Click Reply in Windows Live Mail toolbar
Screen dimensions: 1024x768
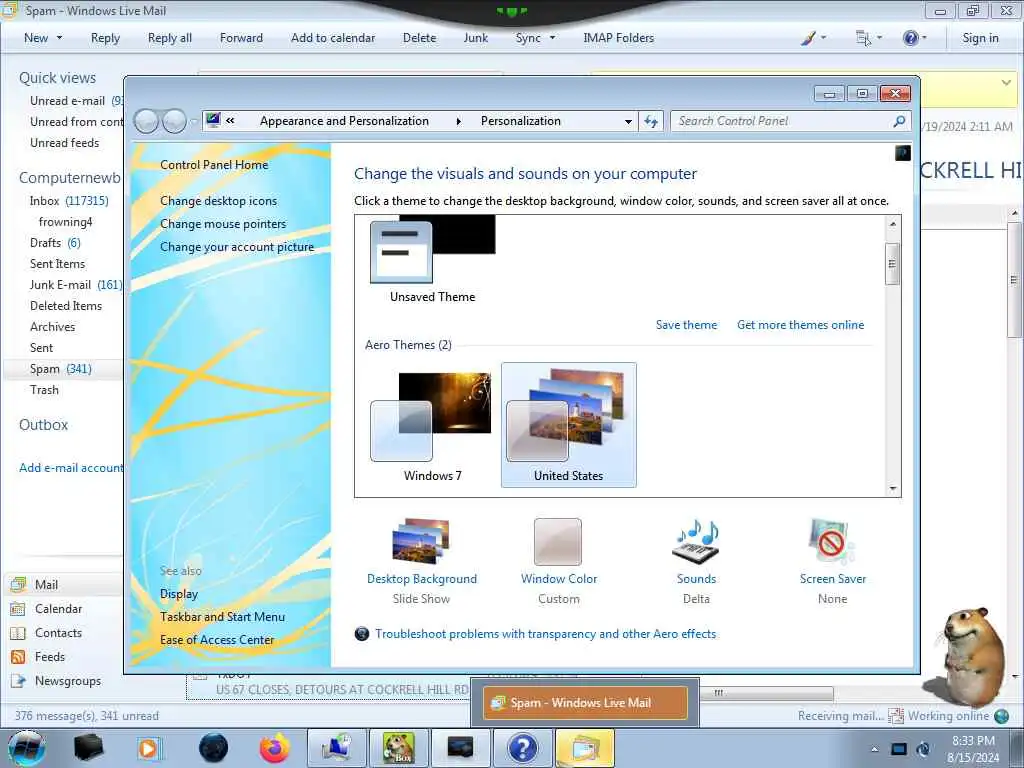pos(105,38)
